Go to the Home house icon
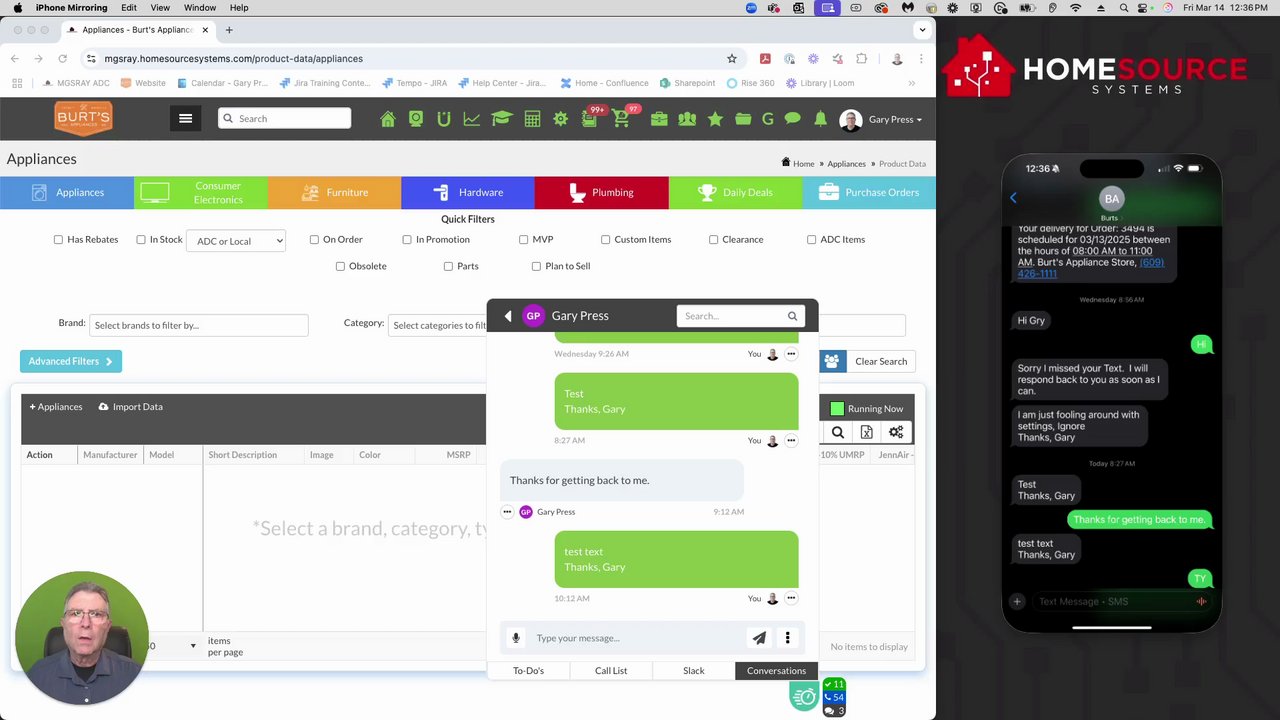The width and height of the screenshot is (1280, 720). (388, 119)
